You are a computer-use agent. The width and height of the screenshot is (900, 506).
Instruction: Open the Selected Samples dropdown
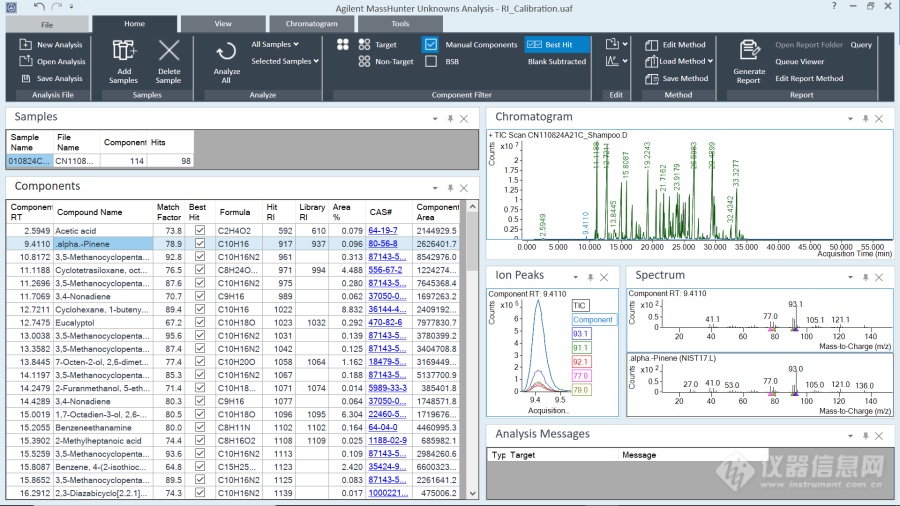tap(285, 61)
